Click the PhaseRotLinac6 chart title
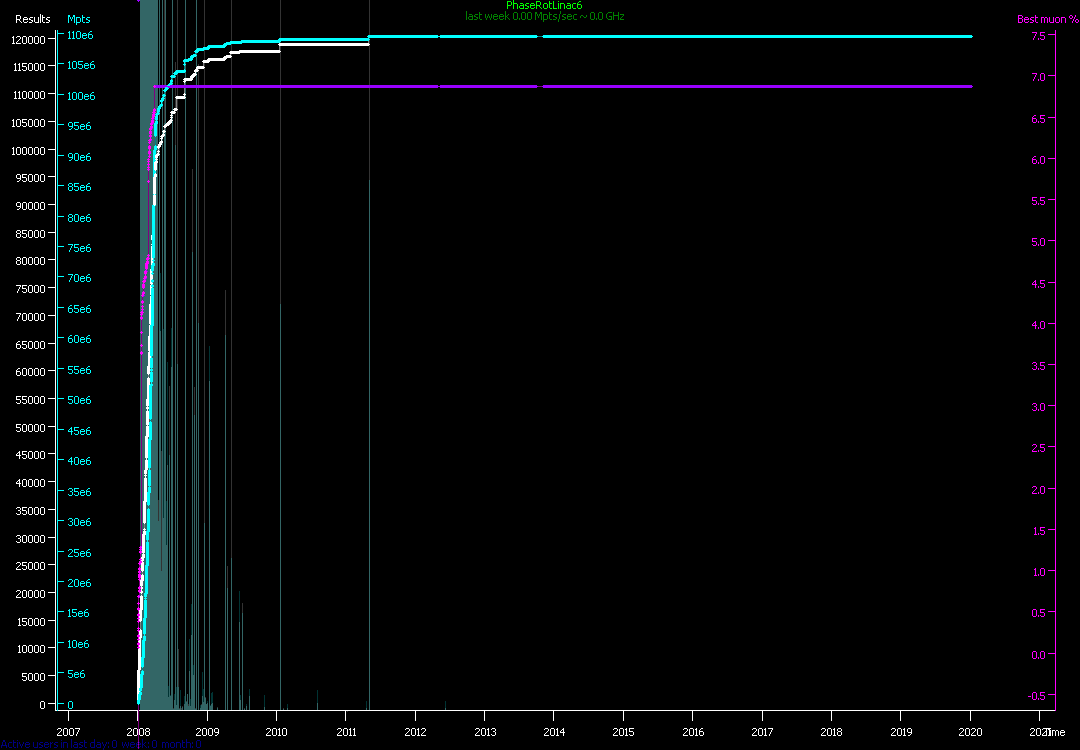1080x750 pixels. click(x=544, y=6)
